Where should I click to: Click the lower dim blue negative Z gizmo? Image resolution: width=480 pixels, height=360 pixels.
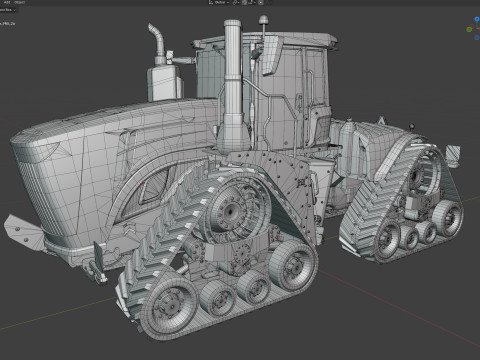coord(477,38)
